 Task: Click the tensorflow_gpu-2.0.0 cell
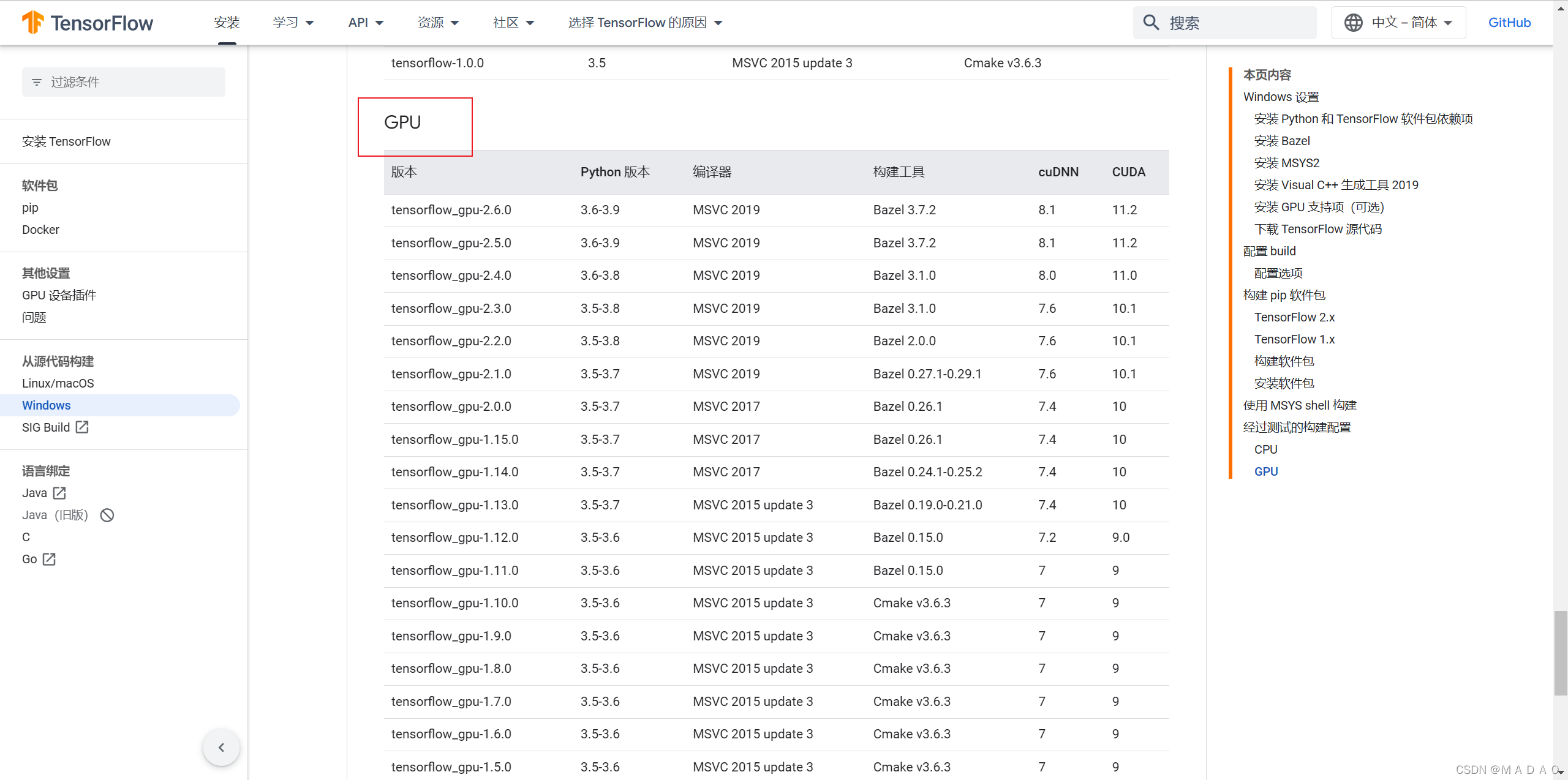click(451, 407)
